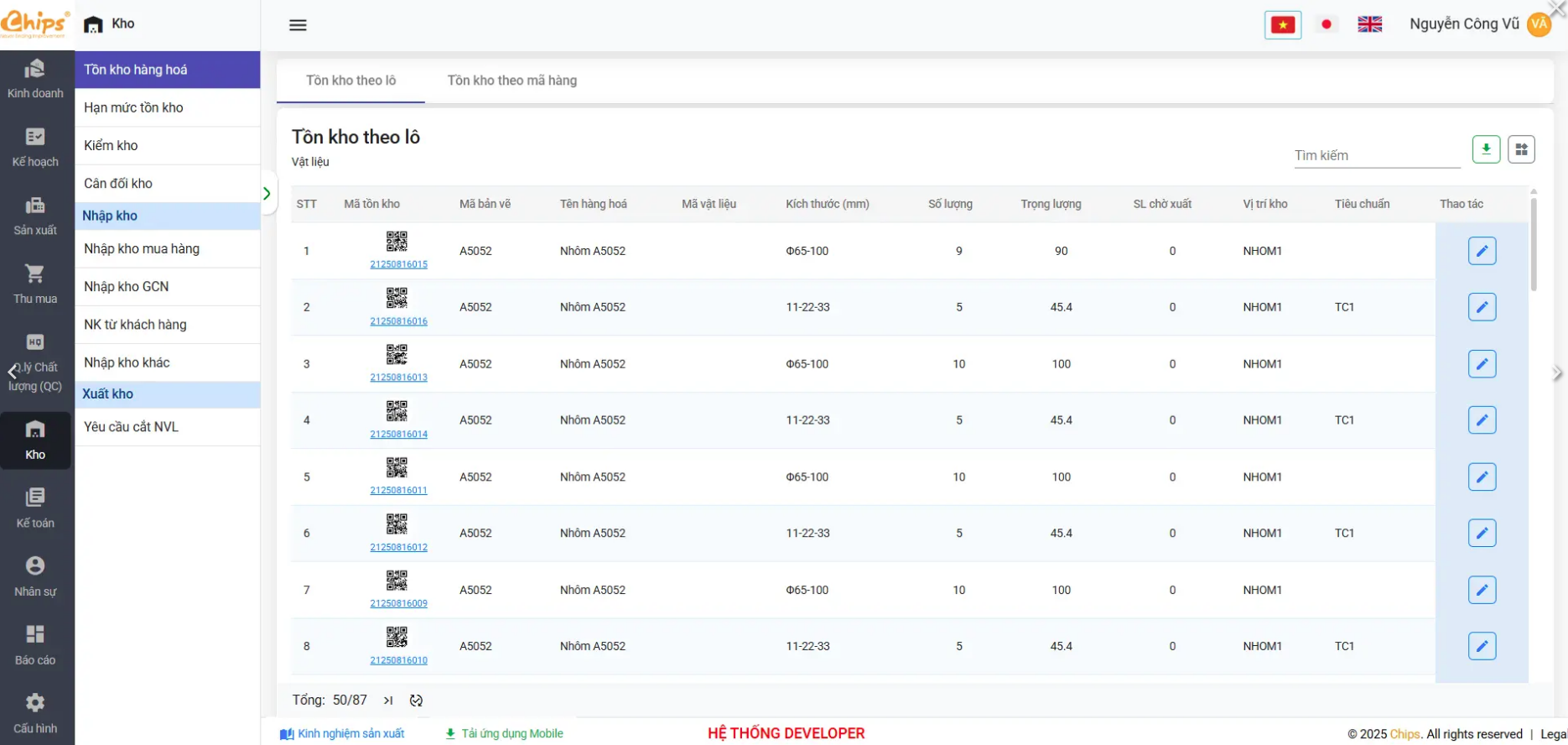The width and height of the screenshot is (1568, 745).
Task: Open the Q.lý Chất lượng (QC) module
Action: point(35,363)
